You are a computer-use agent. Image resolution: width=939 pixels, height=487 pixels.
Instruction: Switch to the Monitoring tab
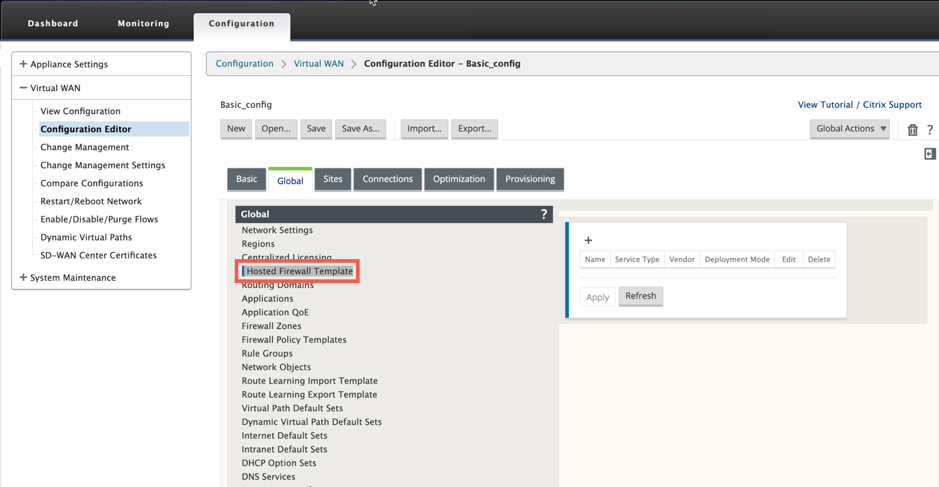[143, 23]
